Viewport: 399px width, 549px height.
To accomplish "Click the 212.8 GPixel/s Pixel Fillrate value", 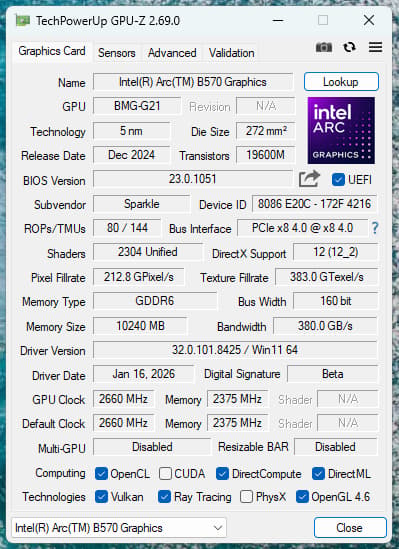I will (x=139, y=277).
